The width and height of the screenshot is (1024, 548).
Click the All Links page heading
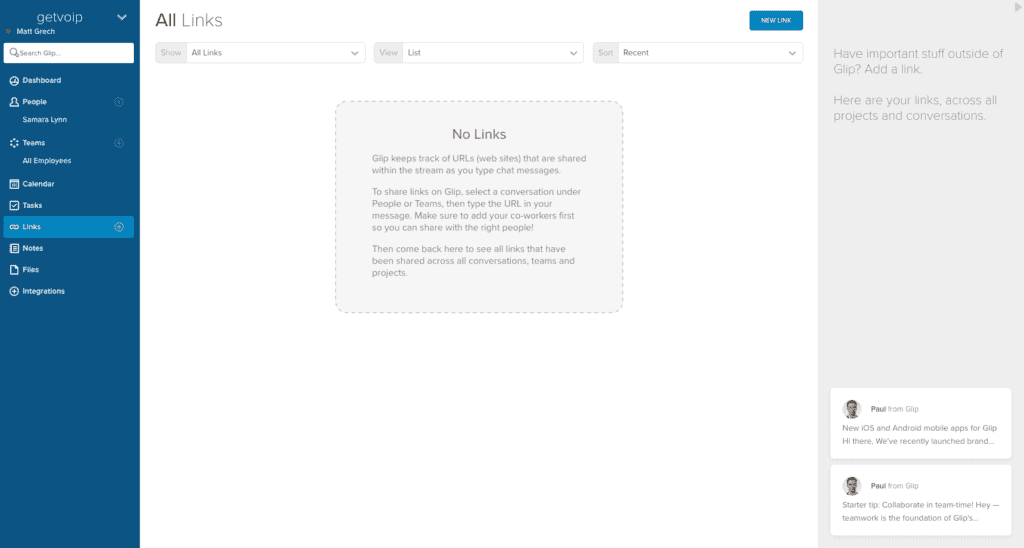click(189, 20)
